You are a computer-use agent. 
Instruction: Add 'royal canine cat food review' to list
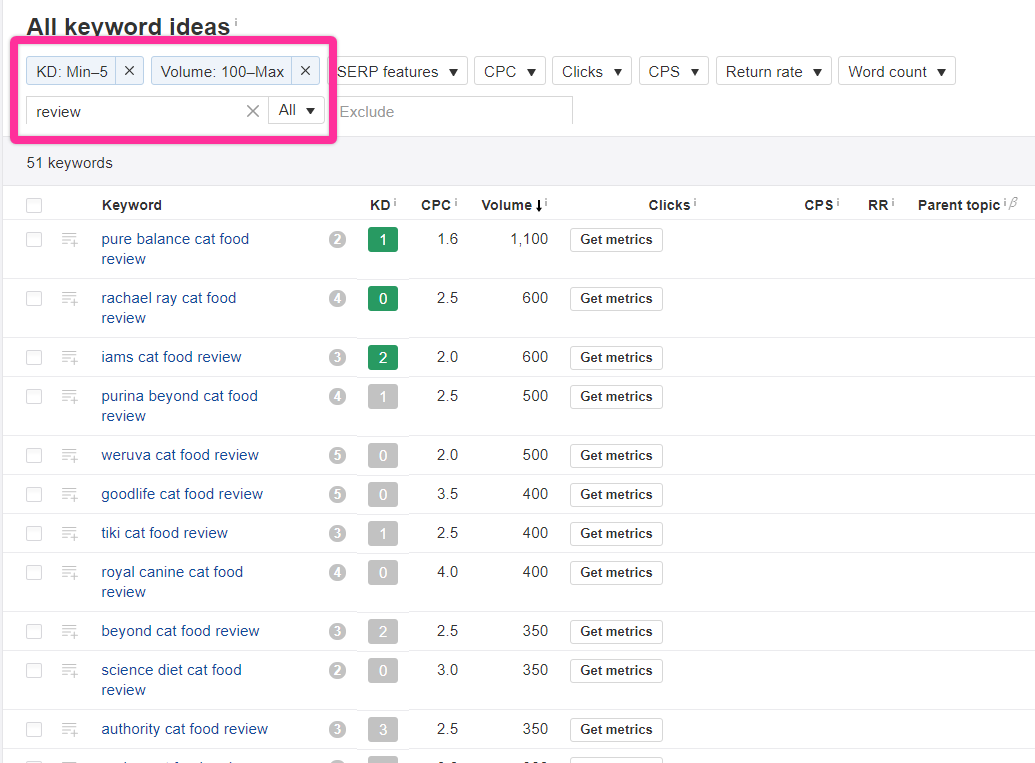[x=69, y=572]
